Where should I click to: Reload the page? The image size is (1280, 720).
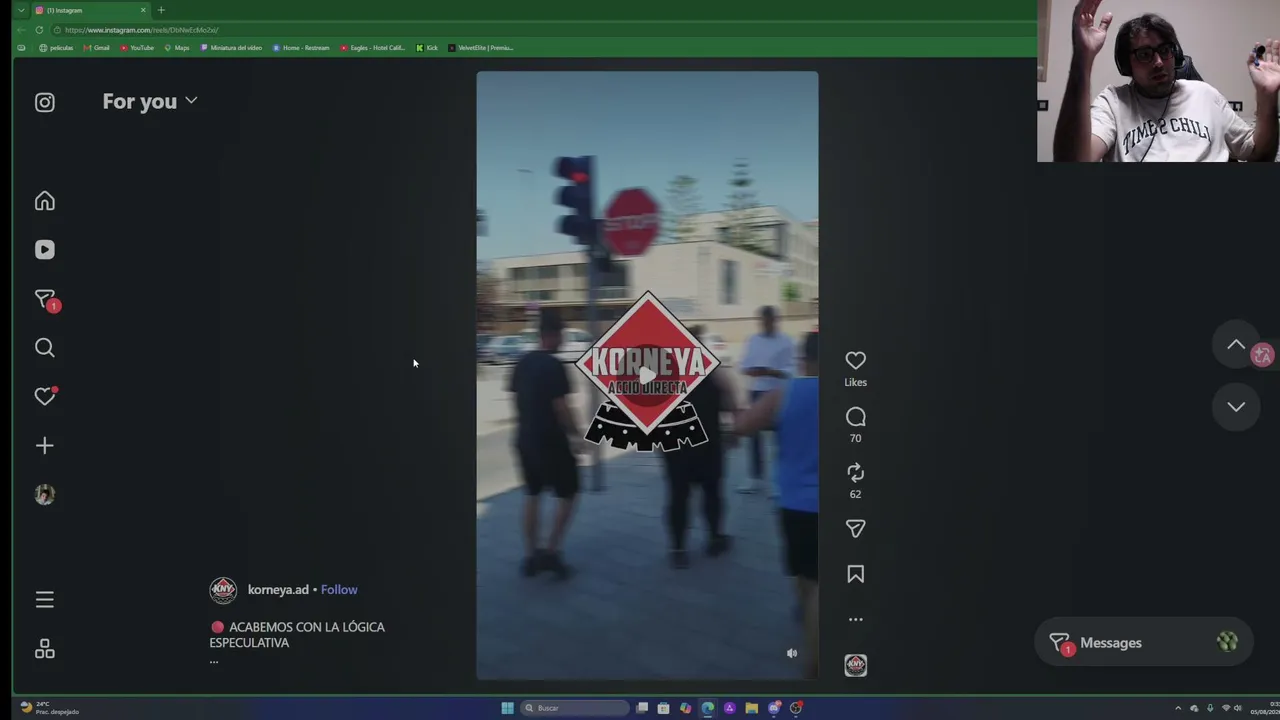(x=39, y=30)
